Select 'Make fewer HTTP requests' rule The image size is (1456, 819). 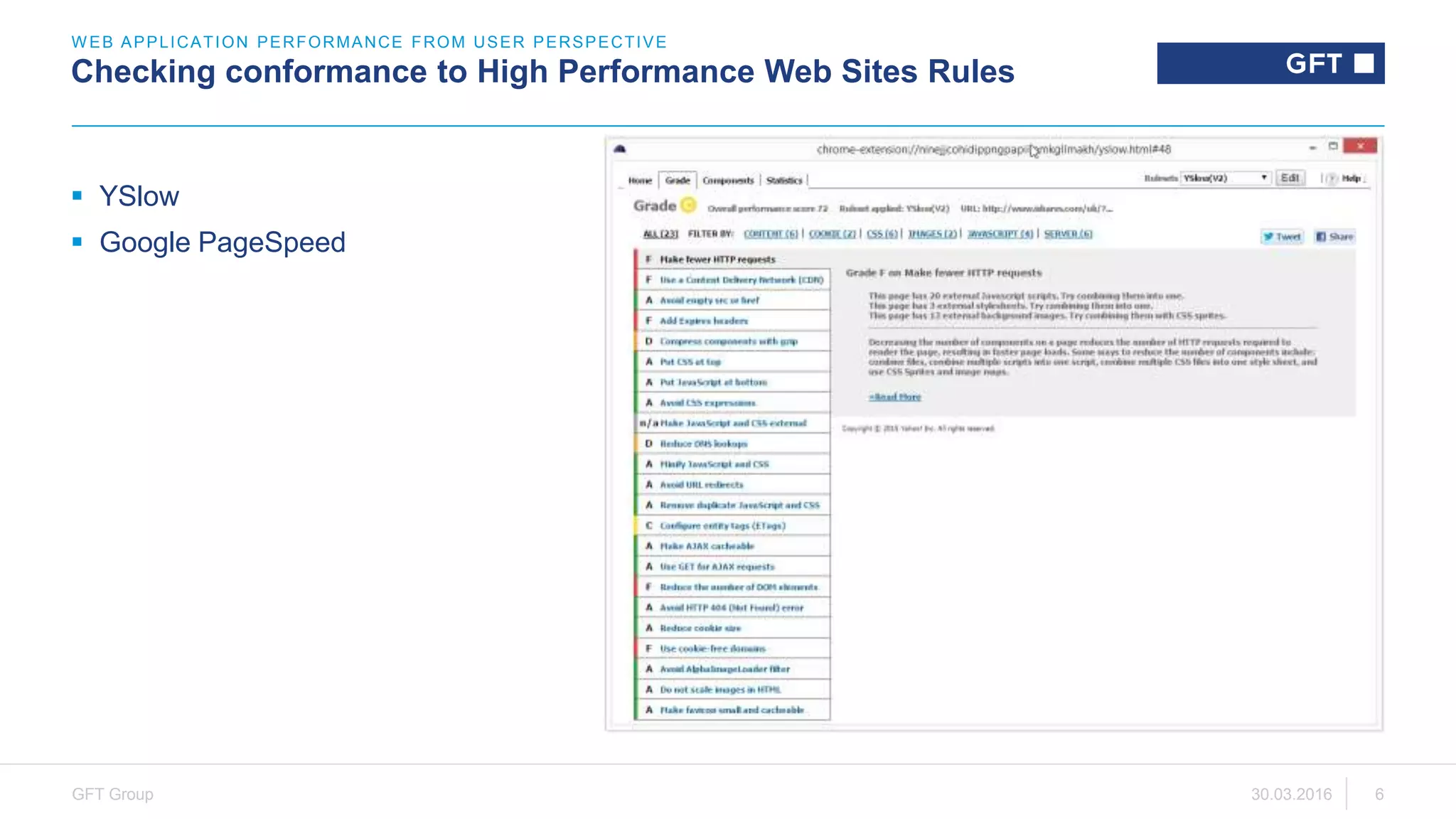point(733,259)
